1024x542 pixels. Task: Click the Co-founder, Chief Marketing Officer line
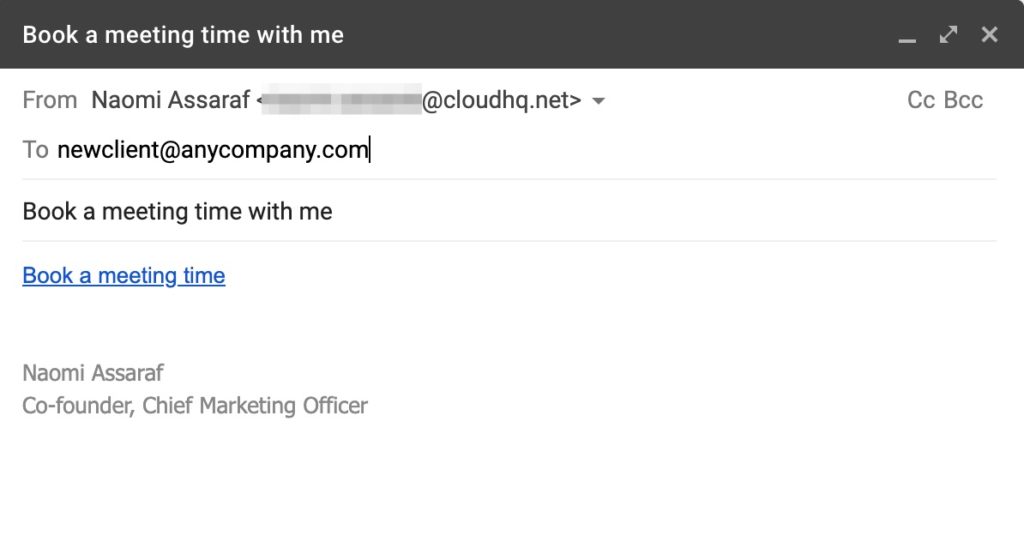click(x=195, y=406)
